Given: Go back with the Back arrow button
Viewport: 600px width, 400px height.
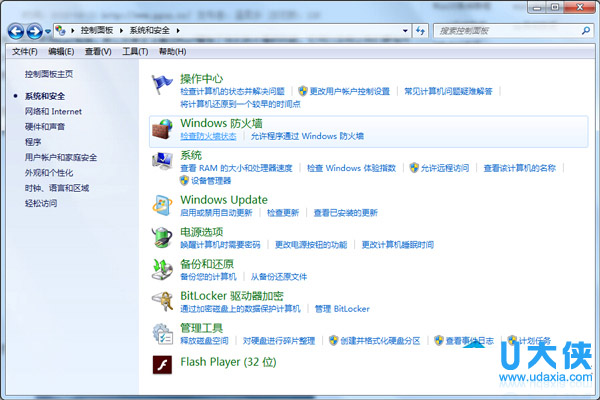Looking at the screenshot, I should coord(16,31).
